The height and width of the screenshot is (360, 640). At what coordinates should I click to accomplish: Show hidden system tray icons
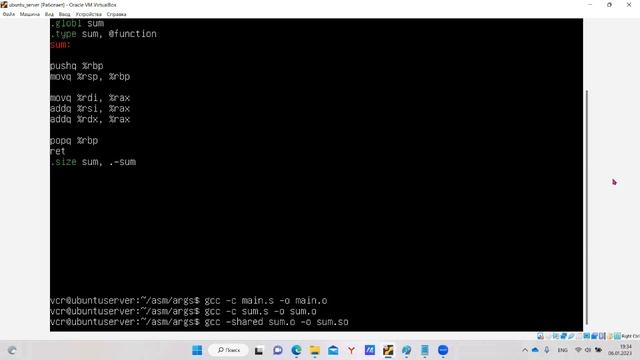tap(525, 350)
